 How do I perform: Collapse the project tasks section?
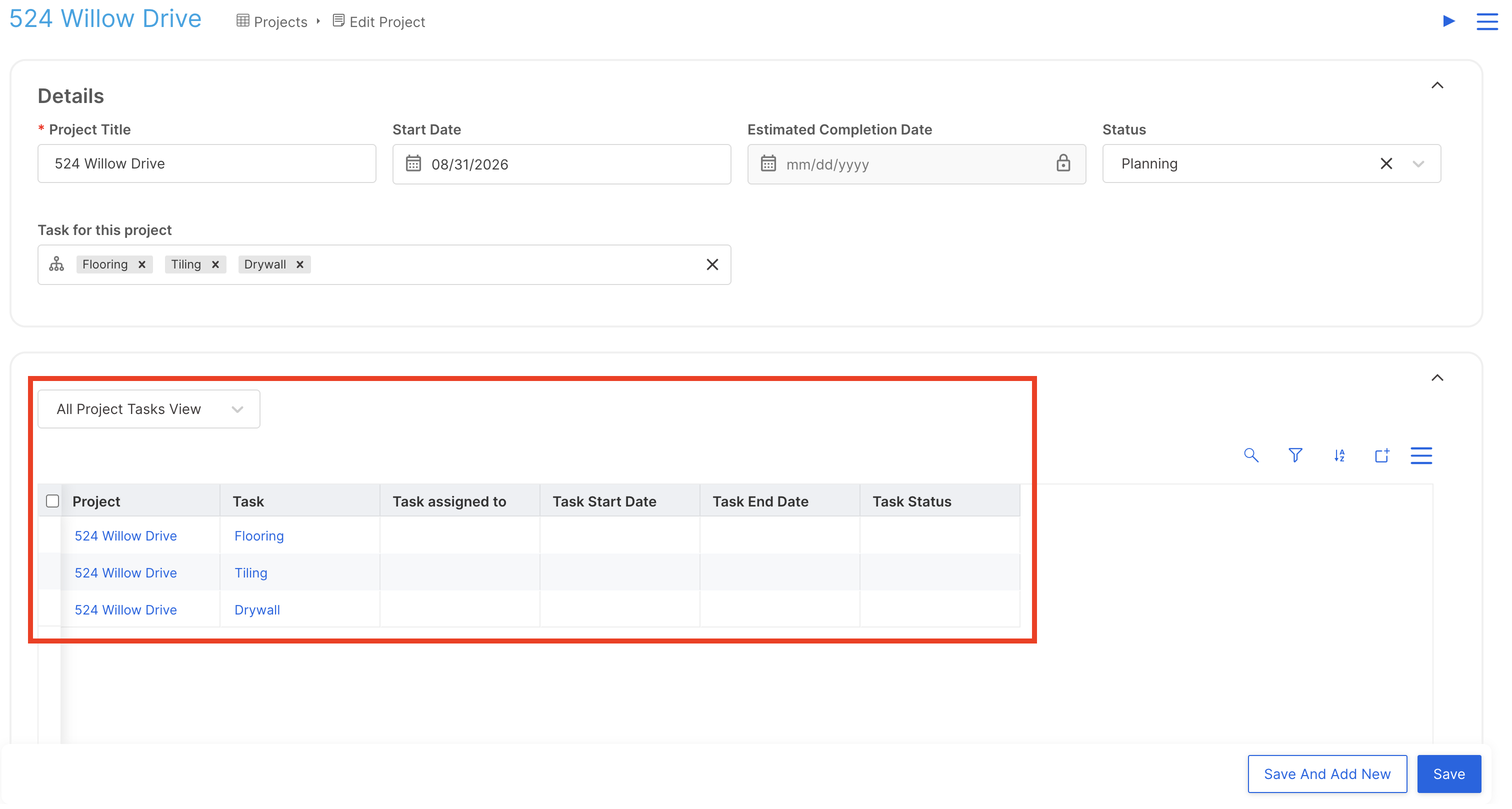(x=1437, y=377)
